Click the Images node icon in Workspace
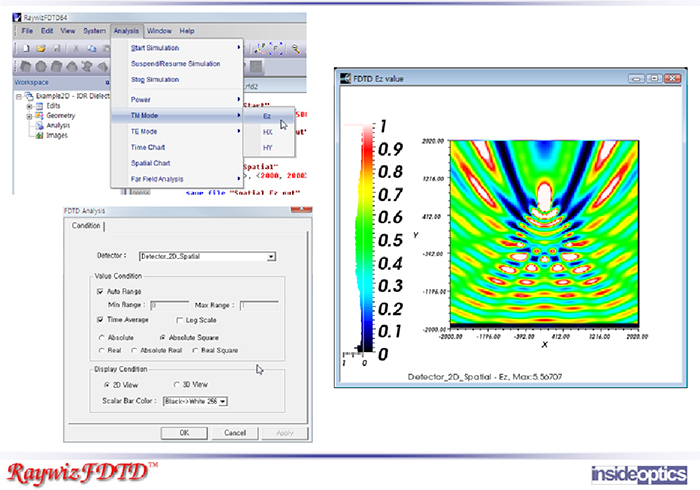The width and height of the screenshot is (700, 490). 39,135
